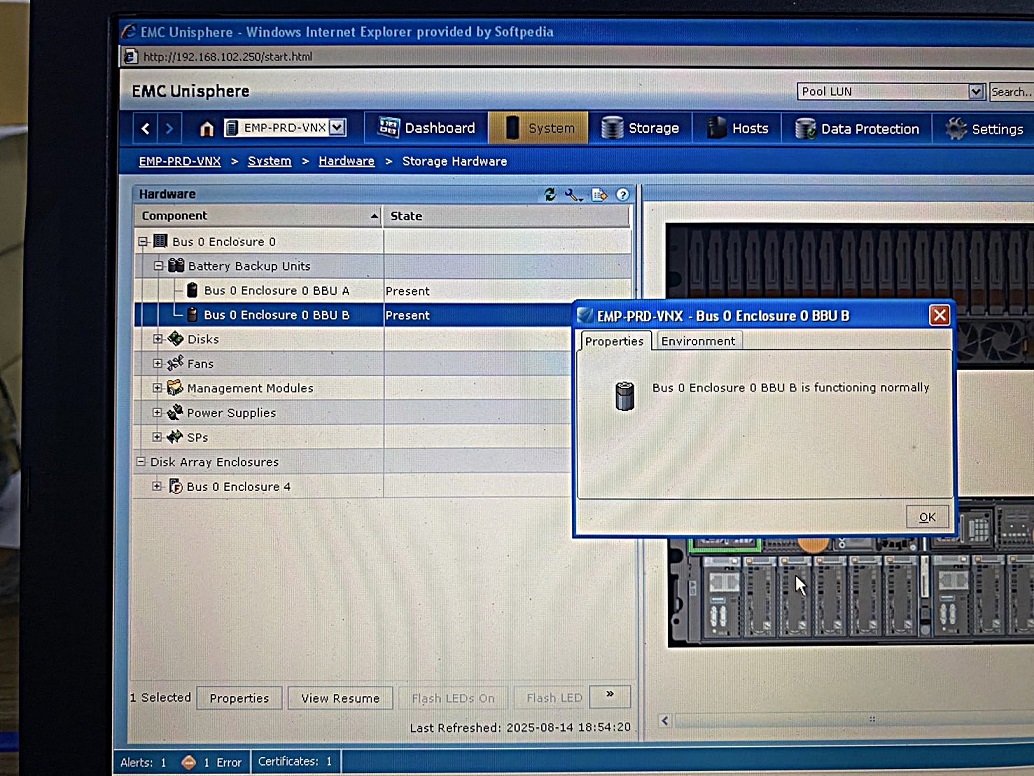Expand the Disks tree node

(x=158, y=339)
